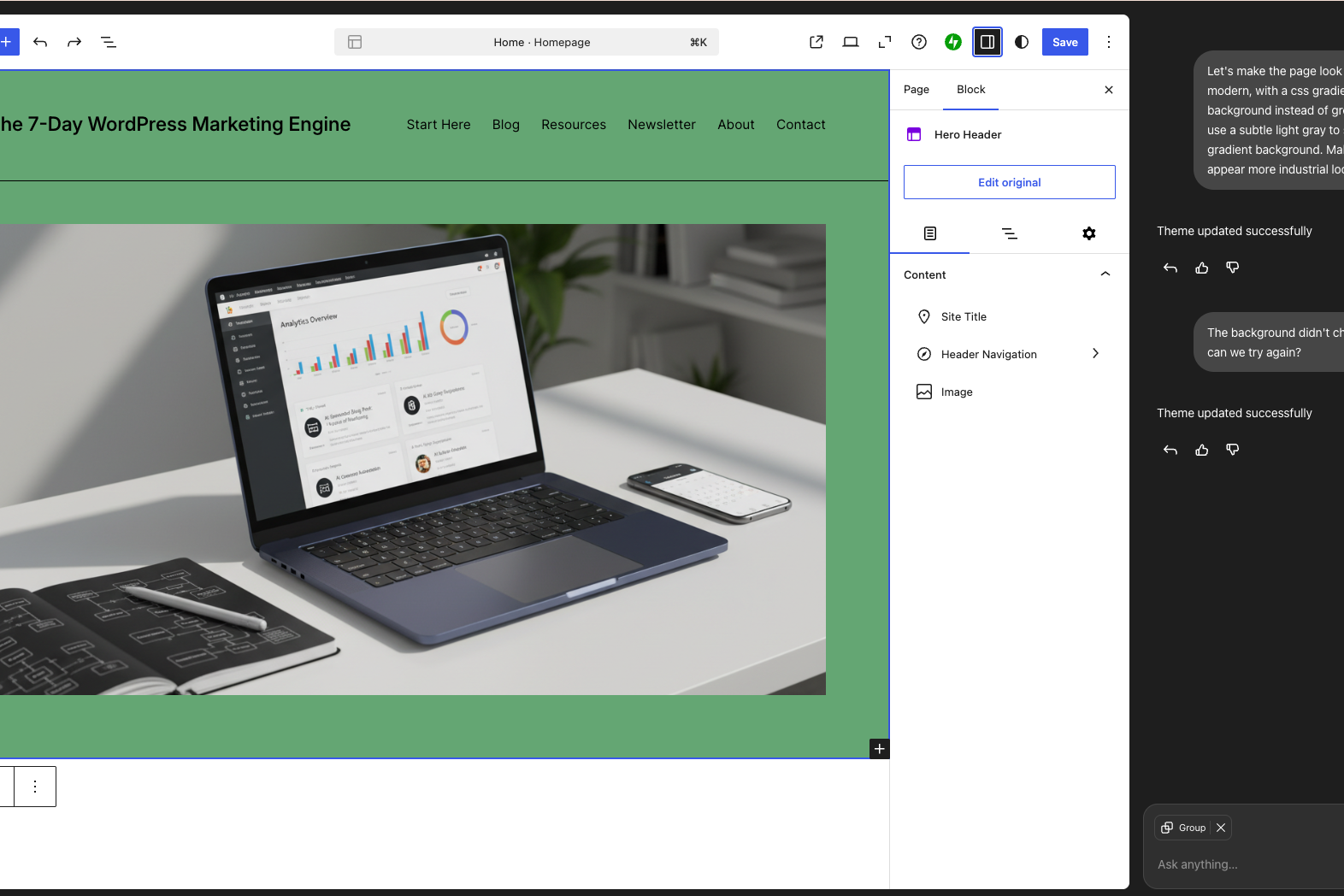Open the editor options menu
This screenshot has height=896, width=1344.
pyautogui.click(x=1109, y=42)
